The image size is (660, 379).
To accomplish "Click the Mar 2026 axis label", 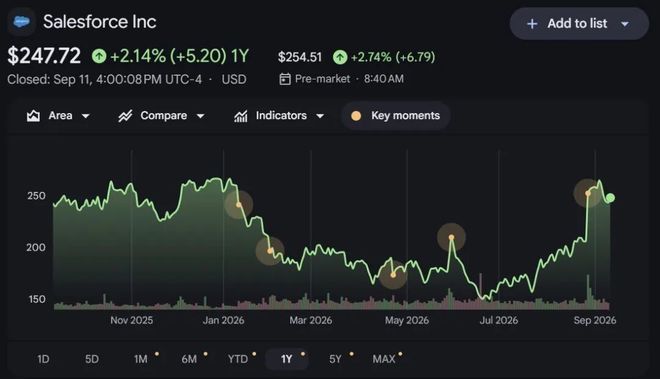I will click(x=311, y=320).
